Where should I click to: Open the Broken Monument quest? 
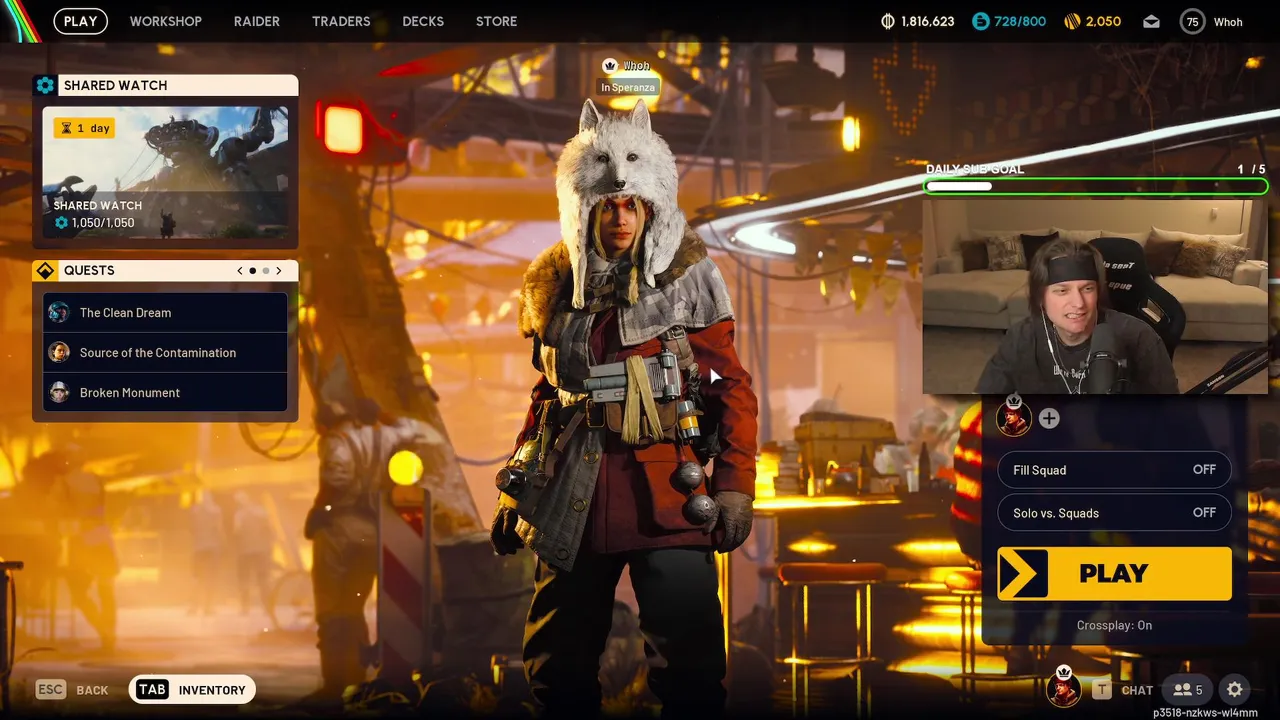click(165, 392)
